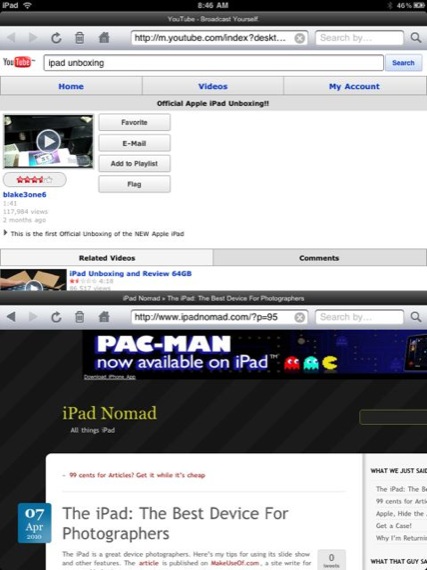Go back in the bottom ipadnomad browser

[11, 317]
